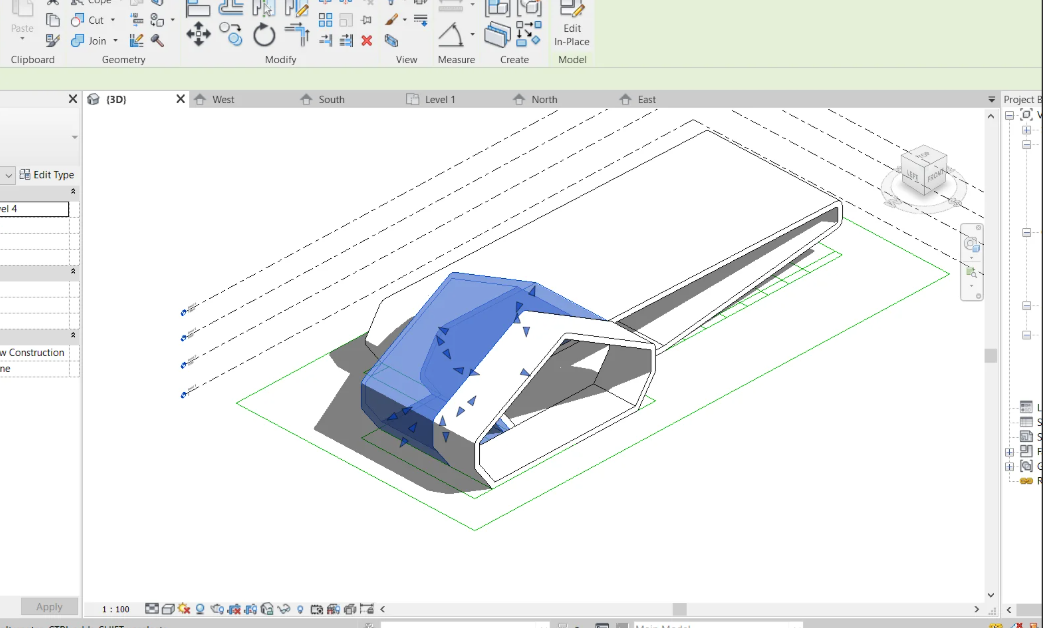The width and height of the screenshot is (1043, 628).
Task: Choose the Rotate tool
Action: [264, 34]
